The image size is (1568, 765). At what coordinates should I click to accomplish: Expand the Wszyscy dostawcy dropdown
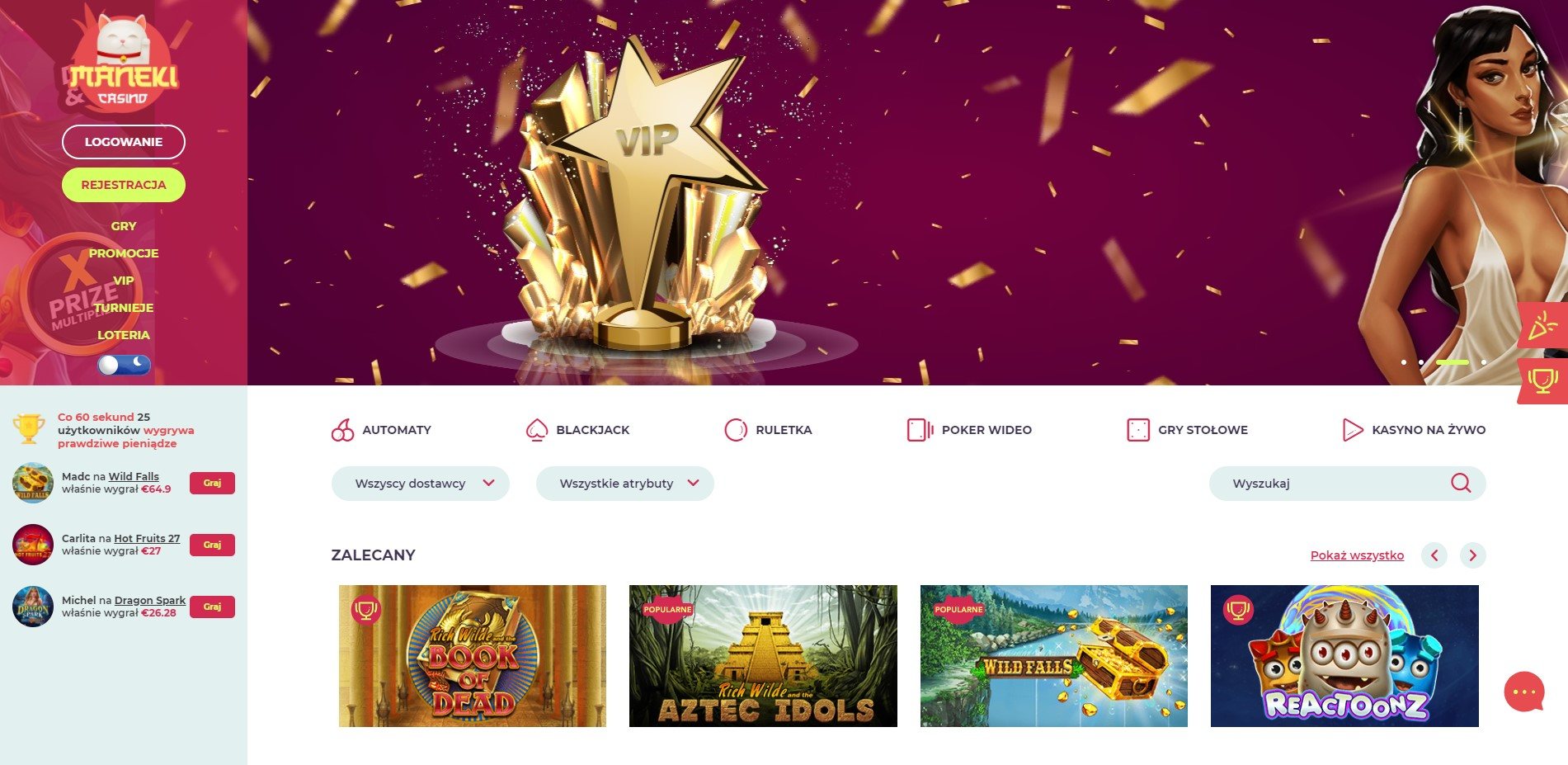point(421,484)
